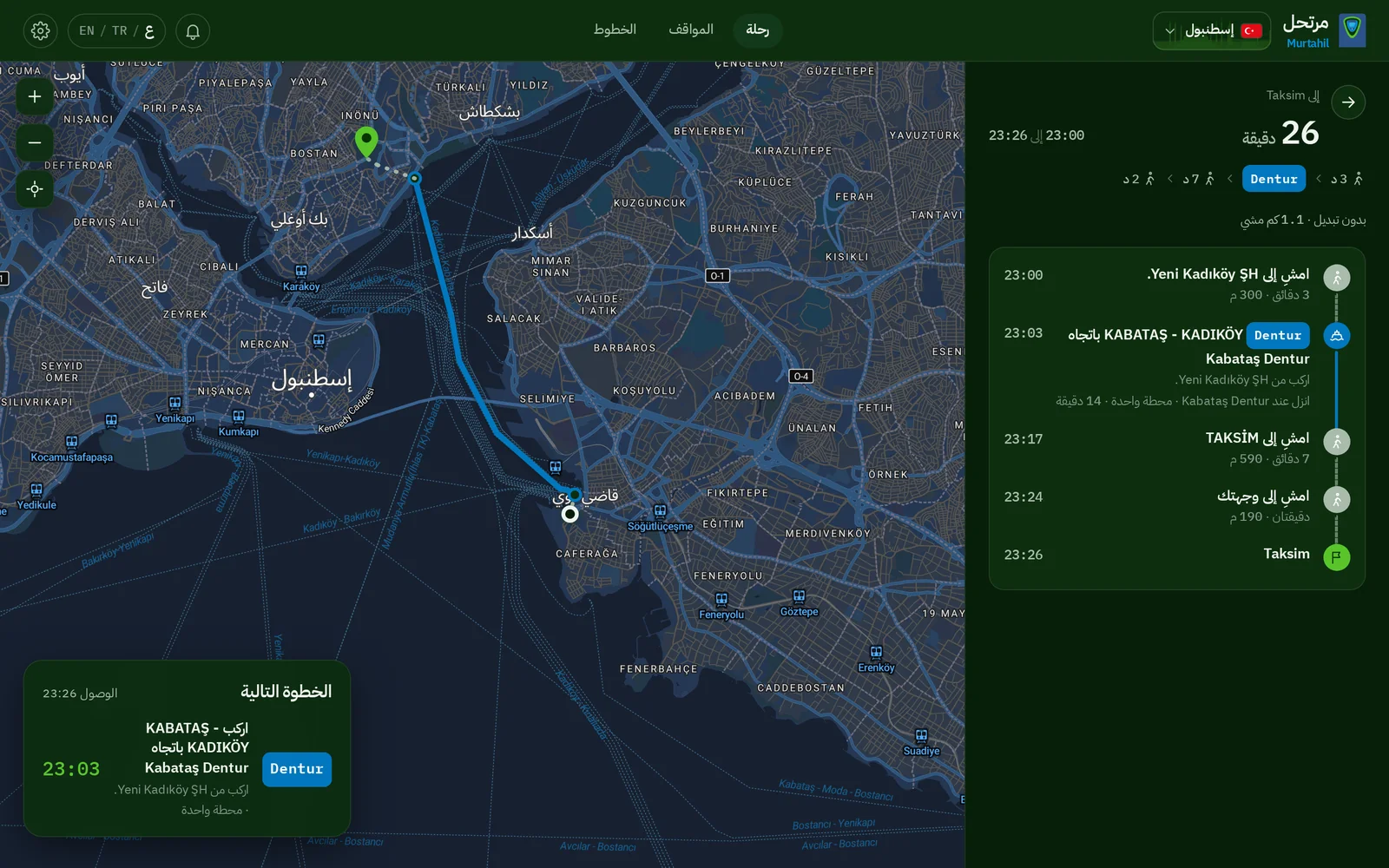
Task: Click the 23:03 departure time in next step card
Action: pos(71,769)
